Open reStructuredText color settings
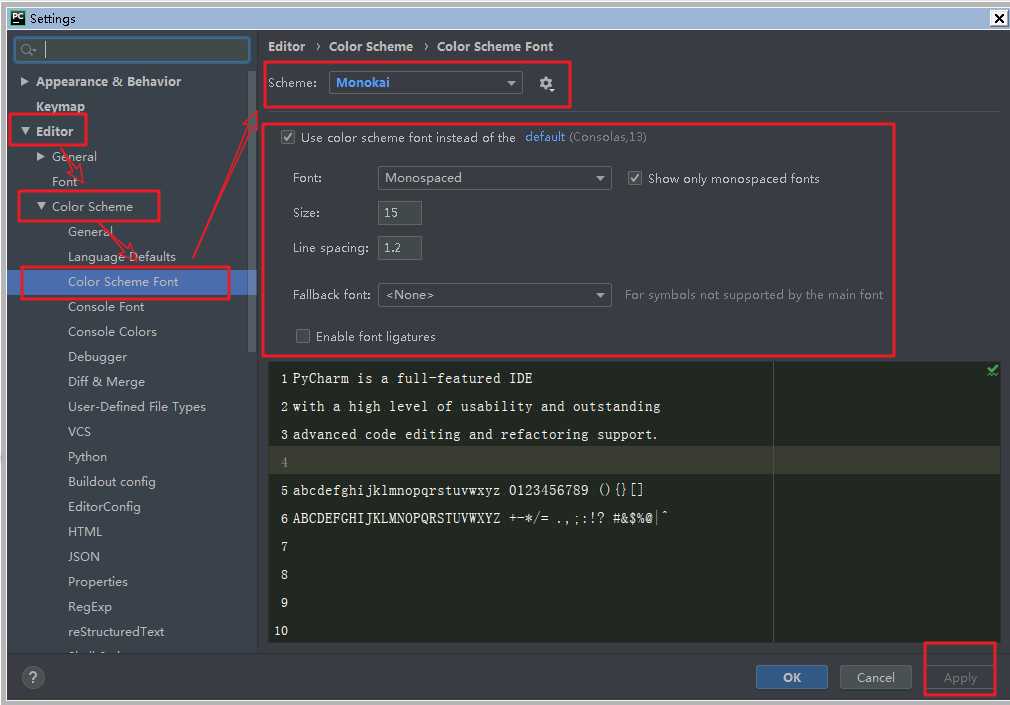Viewport: 1010px width, 705px height. [115, 632]
